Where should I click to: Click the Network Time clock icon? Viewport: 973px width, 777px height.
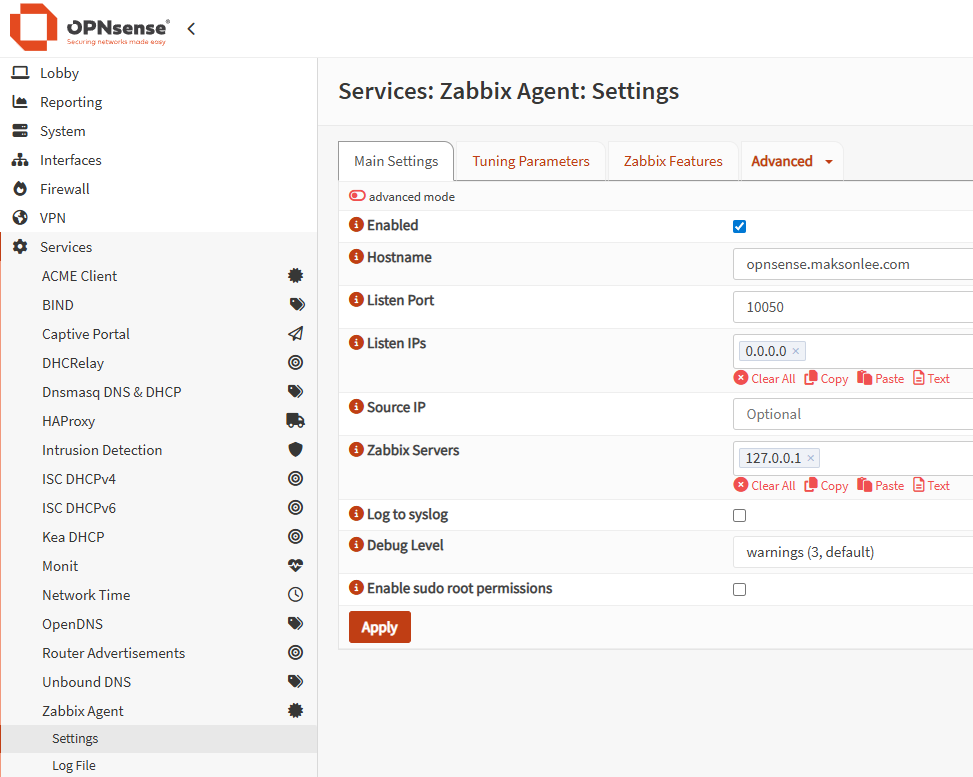[x=295, y=595]
